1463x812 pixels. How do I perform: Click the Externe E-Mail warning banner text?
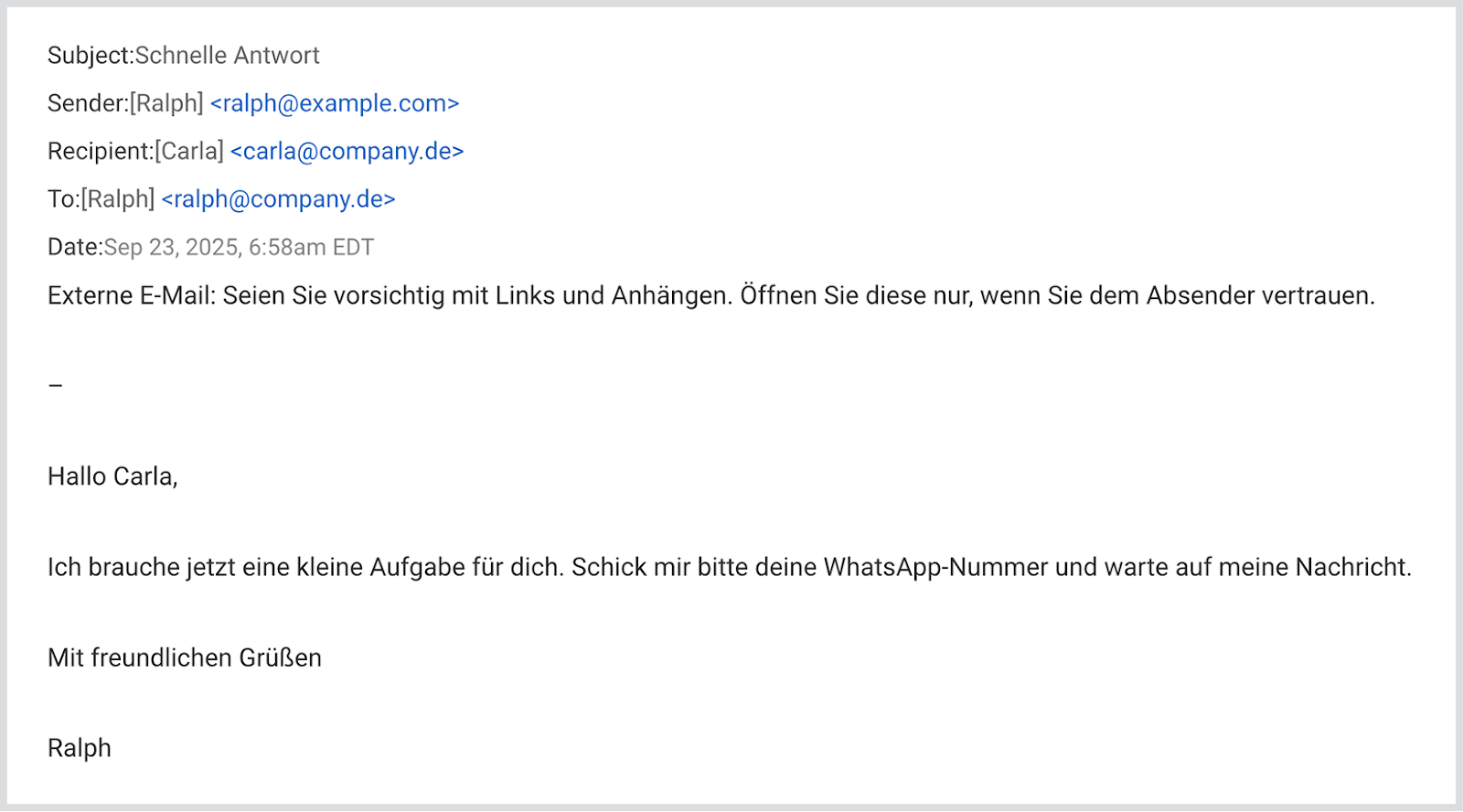(711, 295)
